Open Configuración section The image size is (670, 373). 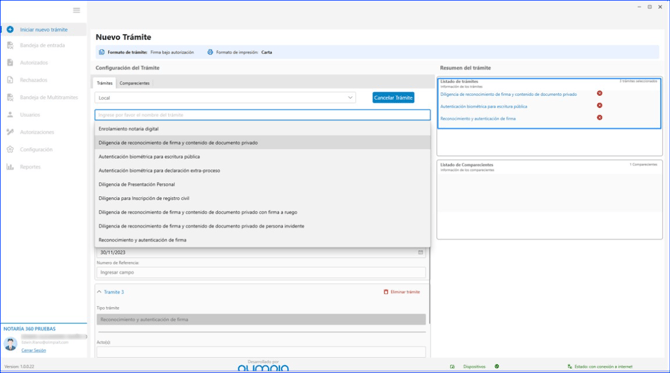(x=36, y=150)
